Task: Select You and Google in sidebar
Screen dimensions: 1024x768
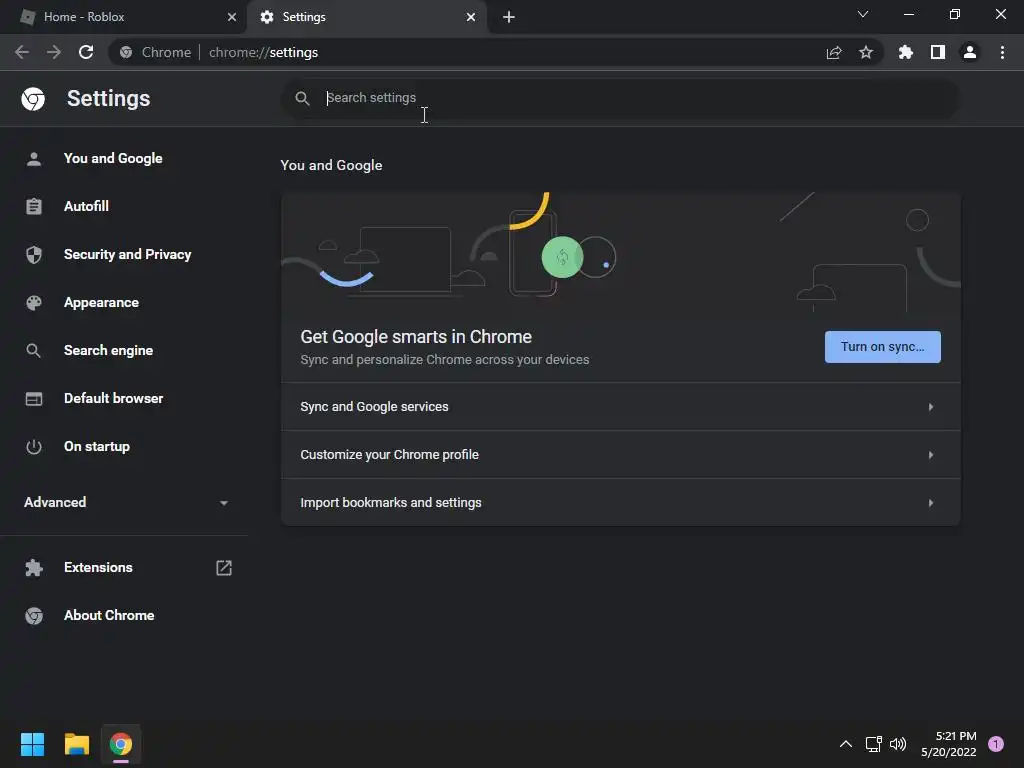Action: (x=113, y=159)
